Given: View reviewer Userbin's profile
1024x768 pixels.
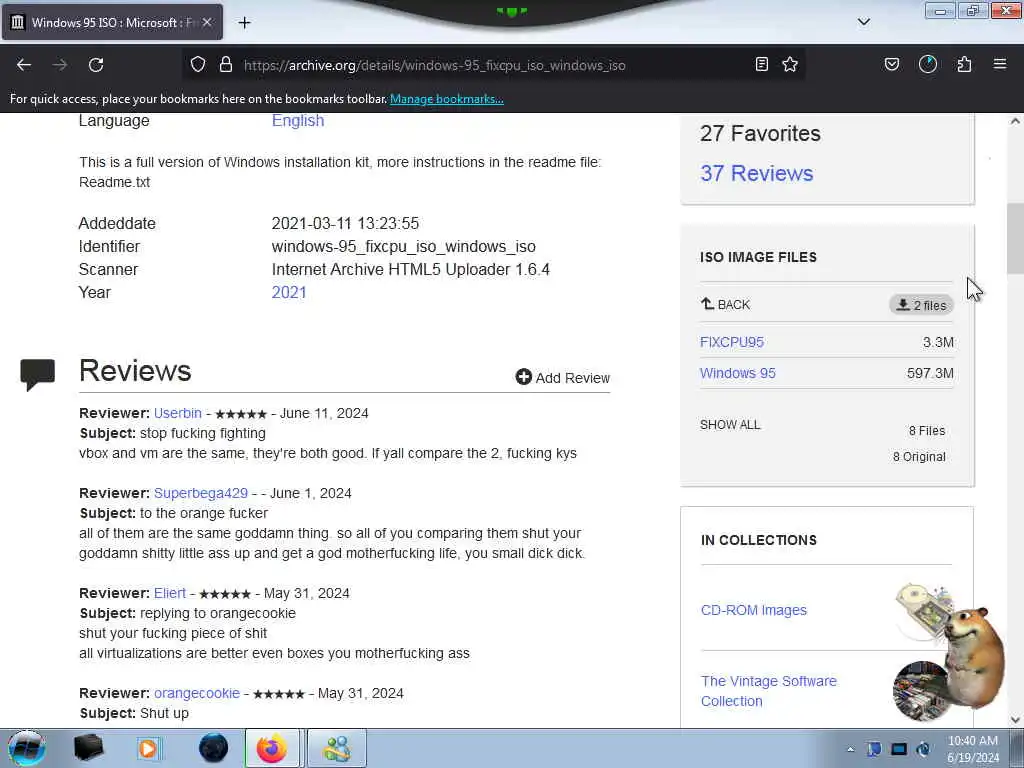Looking at the screenshot, I should pos(178,413).
